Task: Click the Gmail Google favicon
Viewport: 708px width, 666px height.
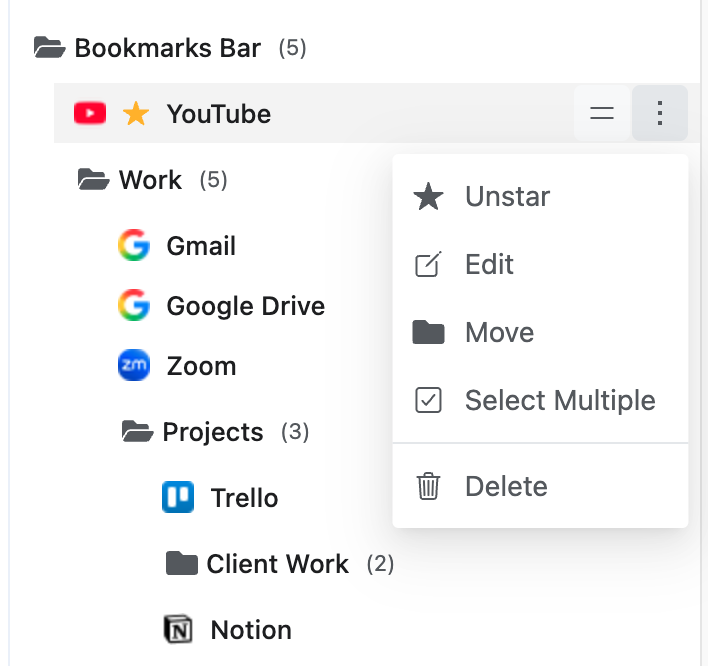Action: 134,245
